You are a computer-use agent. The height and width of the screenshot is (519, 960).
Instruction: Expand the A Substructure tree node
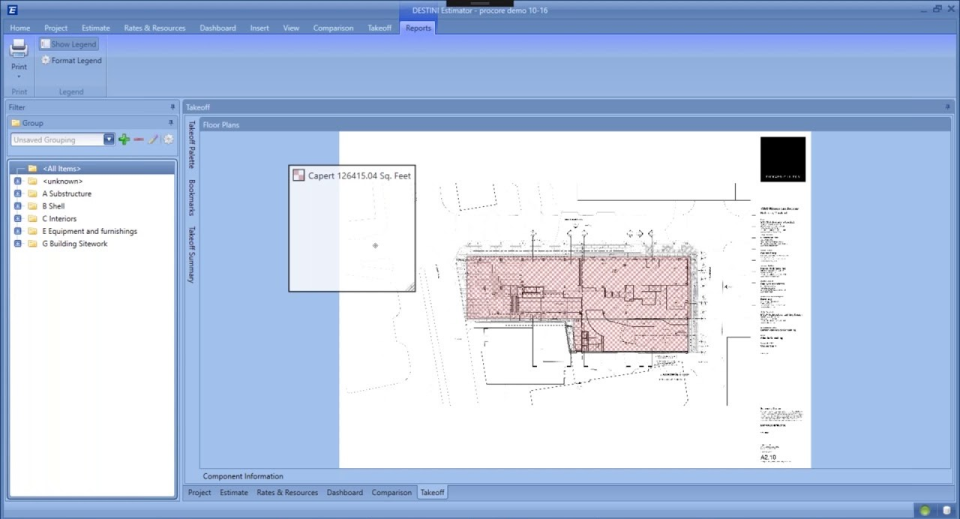pos(18,194)
